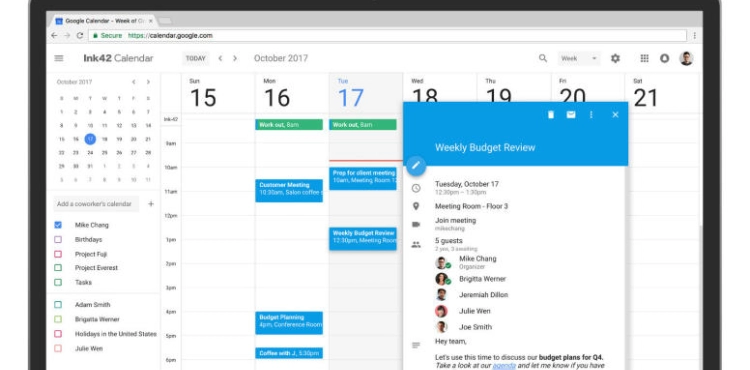This screenshot has height=370, width=750.
Task: Click the search magnifier icon
Action: [543, 58]
